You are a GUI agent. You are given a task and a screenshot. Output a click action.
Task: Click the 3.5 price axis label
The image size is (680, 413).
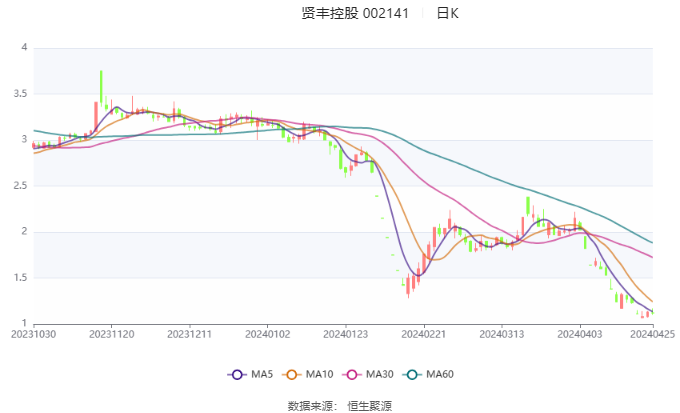pos(22,94)
